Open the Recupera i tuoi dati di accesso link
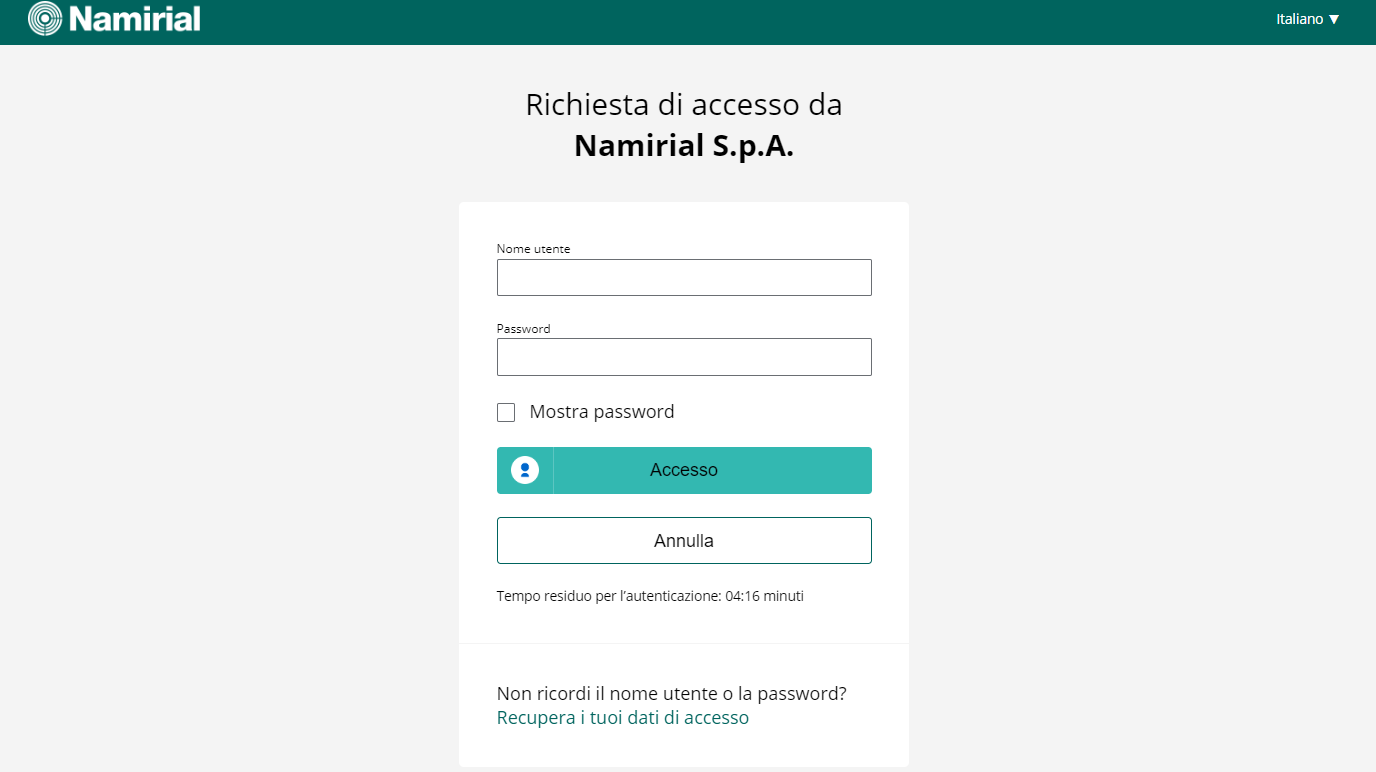The image size is (1376, 772). click(623, 718)
